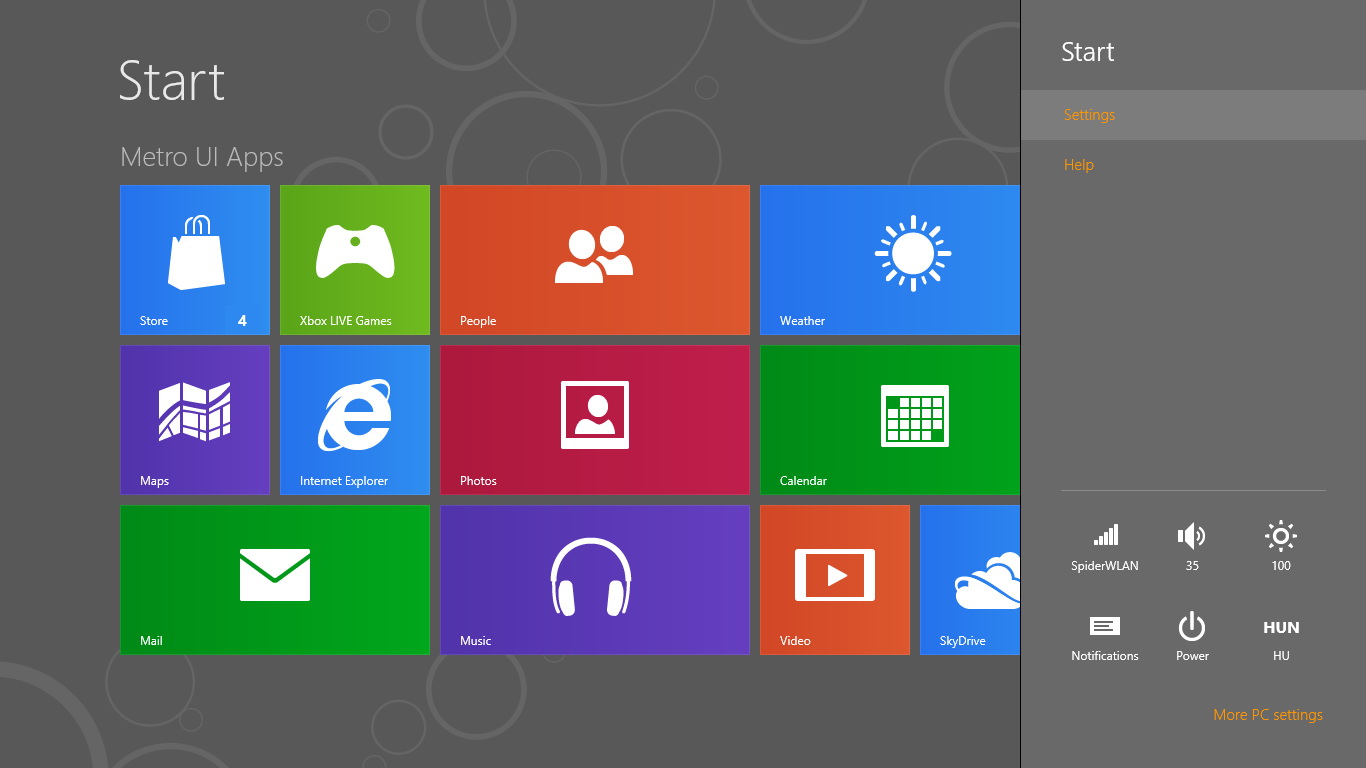Open the Weather tile

point(890,260)
